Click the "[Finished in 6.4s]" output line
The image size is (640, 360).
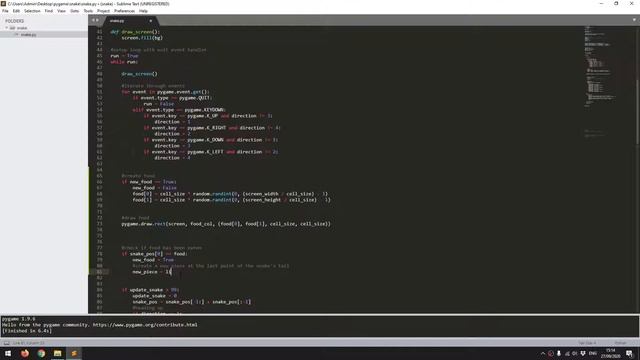point(27,331)
